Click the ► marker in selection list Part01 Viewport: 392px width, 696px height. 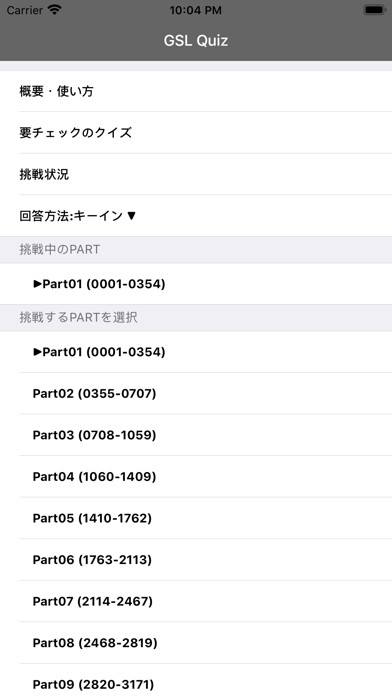(37, 352)
